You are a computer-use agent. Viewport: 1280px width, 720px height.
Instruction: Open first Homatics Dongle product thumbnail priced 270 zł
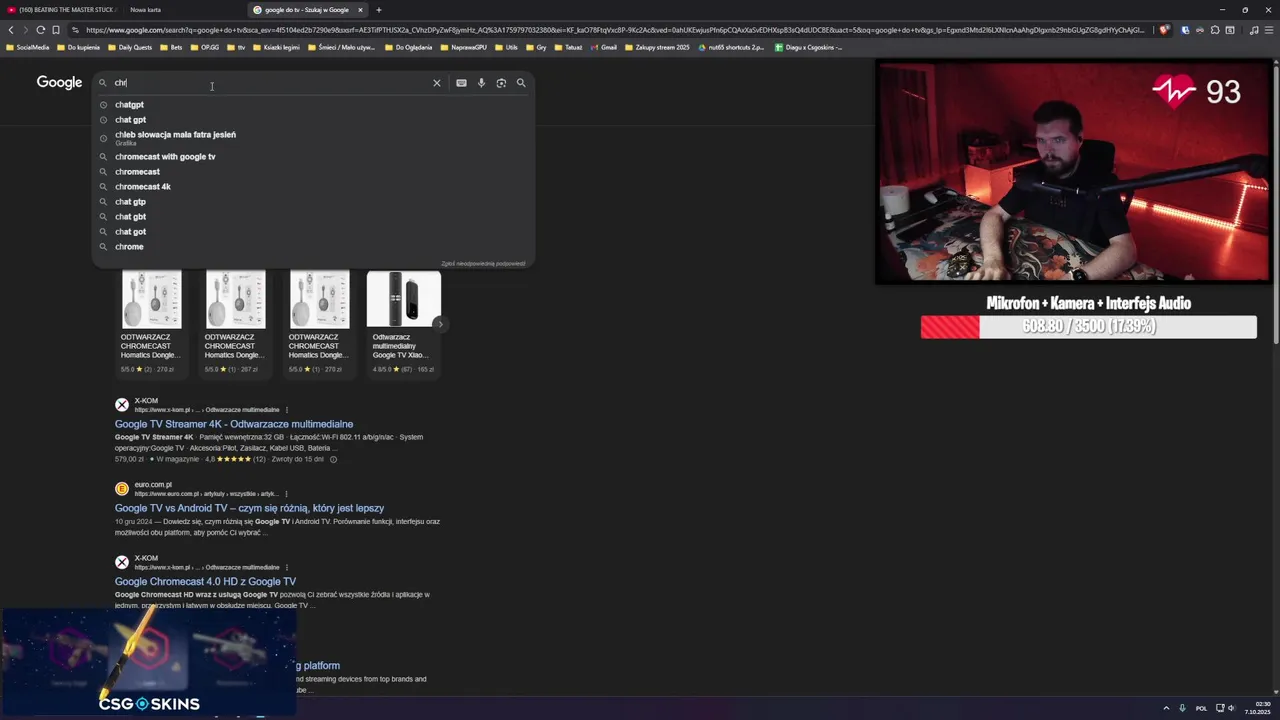tap(151, 299)
